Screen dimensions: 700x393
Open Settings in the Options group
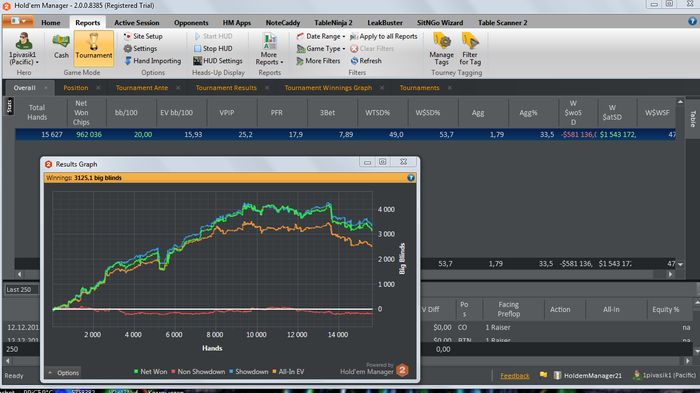[x=140, y=48]
